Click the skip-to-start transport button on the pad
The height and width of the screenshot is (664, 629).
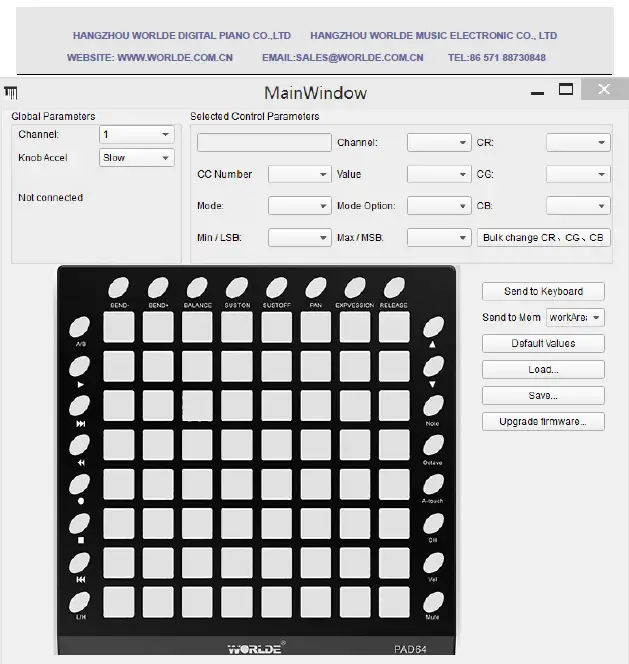click(79, 563)
